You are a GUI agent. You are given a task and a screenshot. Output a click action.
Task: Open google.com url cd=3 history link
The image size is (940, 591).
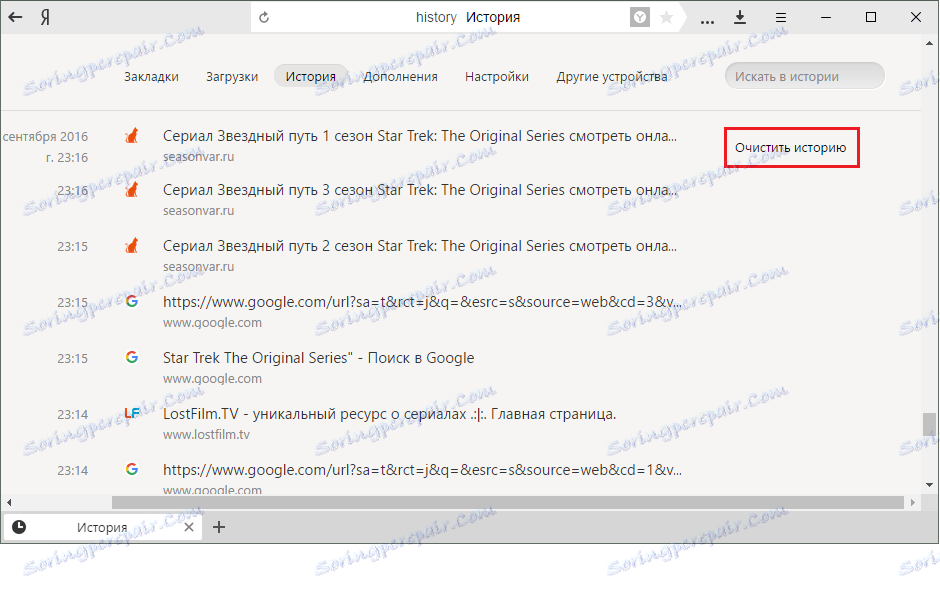(422, 302)
